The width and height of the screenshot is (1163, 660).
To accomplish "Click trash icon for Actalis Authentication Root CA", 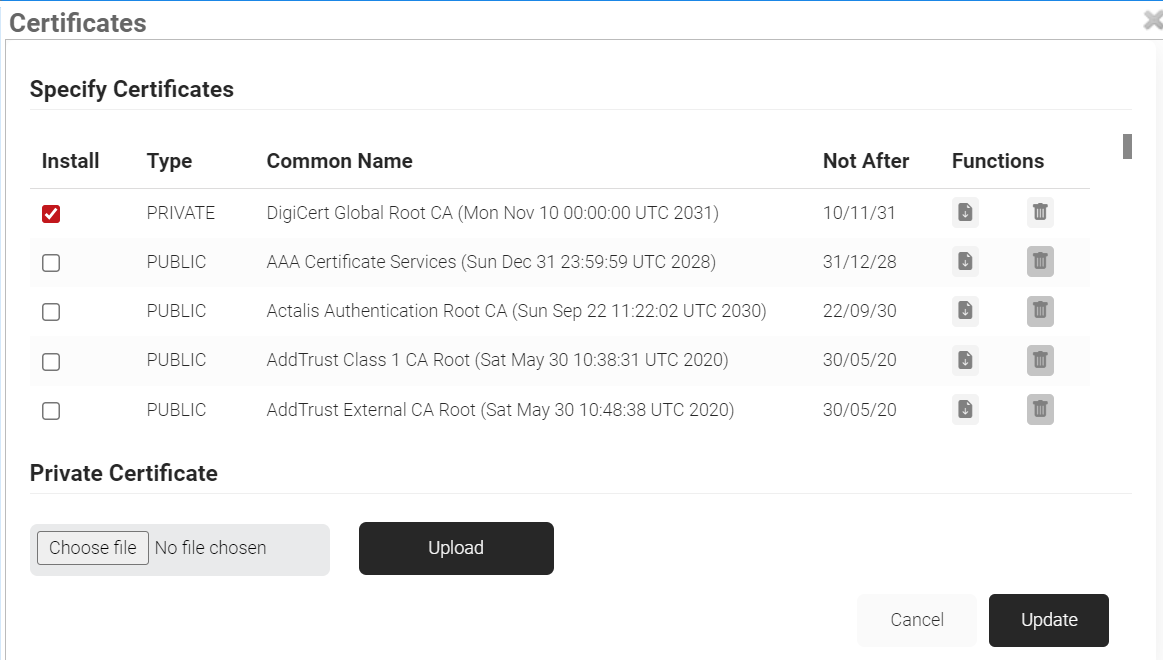I will 1040,310.
